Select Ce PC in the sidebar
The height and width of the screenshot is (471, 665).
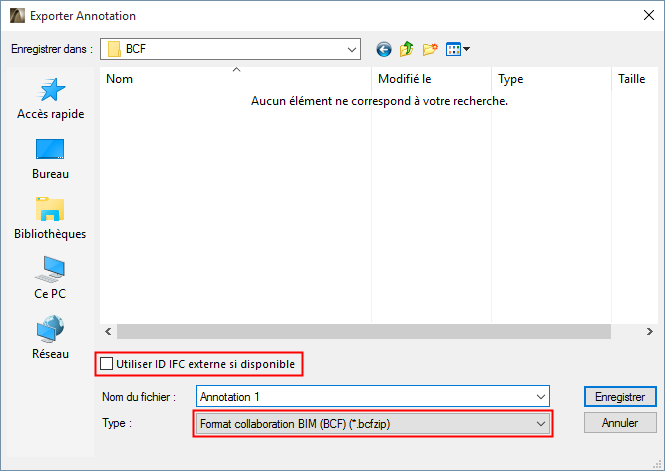(x=50, y=279)
